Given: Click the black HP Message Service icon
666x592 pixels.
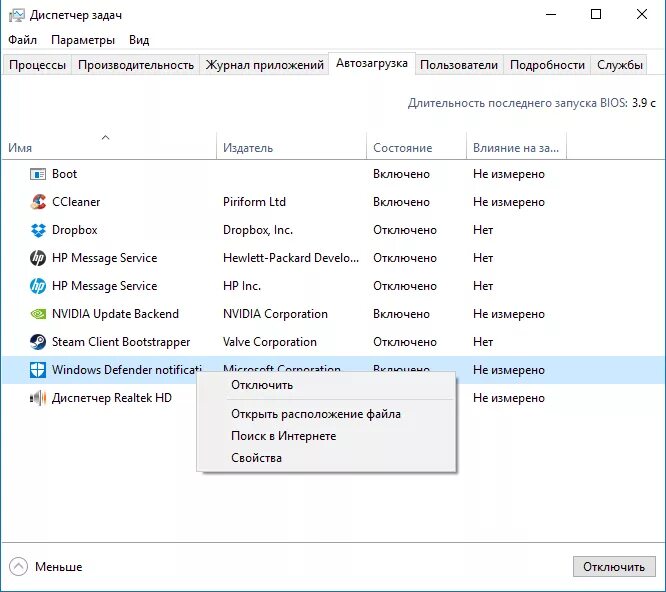Looking at the screenshot, I should (38, 258).
